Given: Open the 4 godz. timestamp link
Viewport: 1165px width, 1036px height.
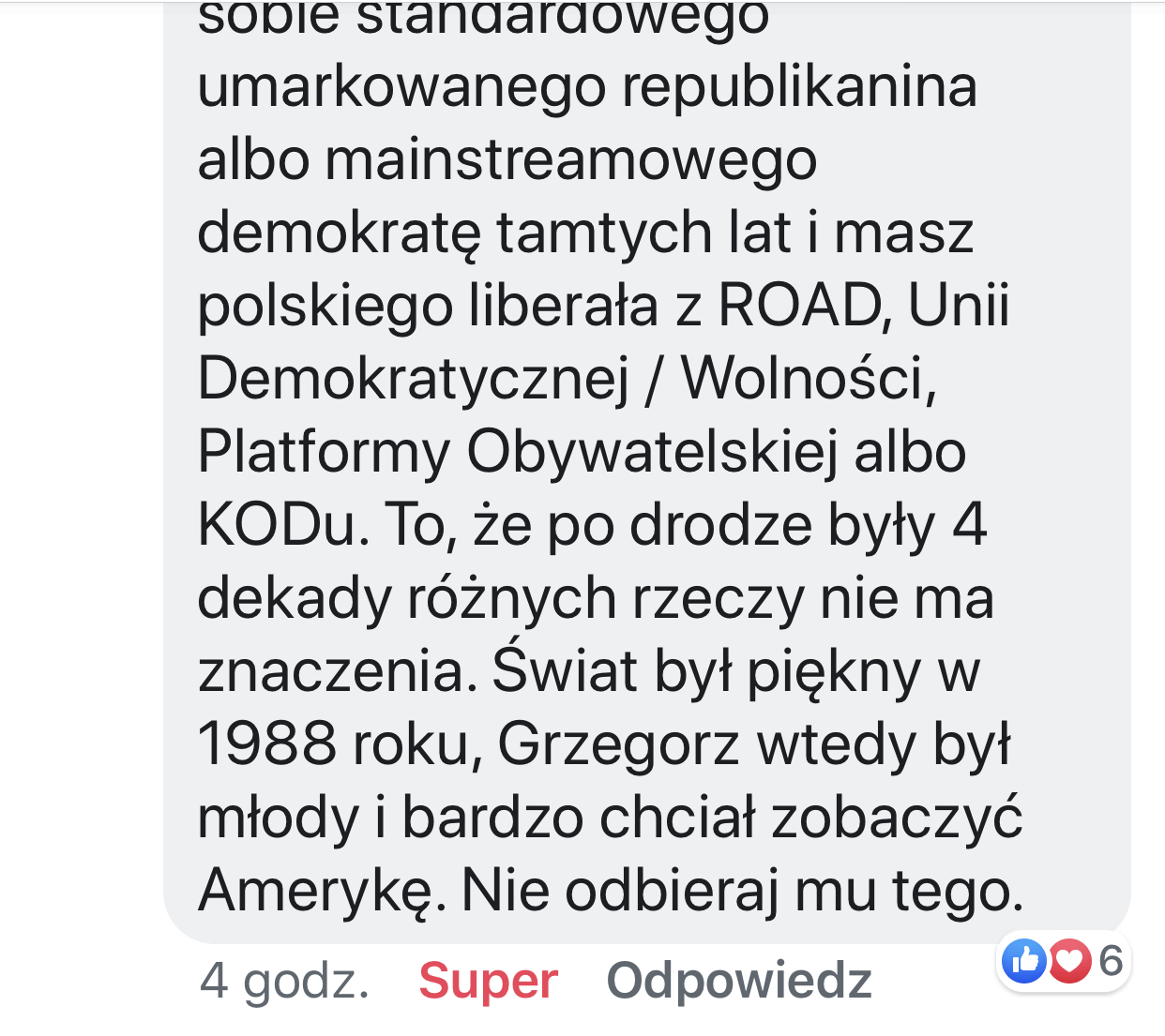Looking at the screenshot, I should click(284, 982).
